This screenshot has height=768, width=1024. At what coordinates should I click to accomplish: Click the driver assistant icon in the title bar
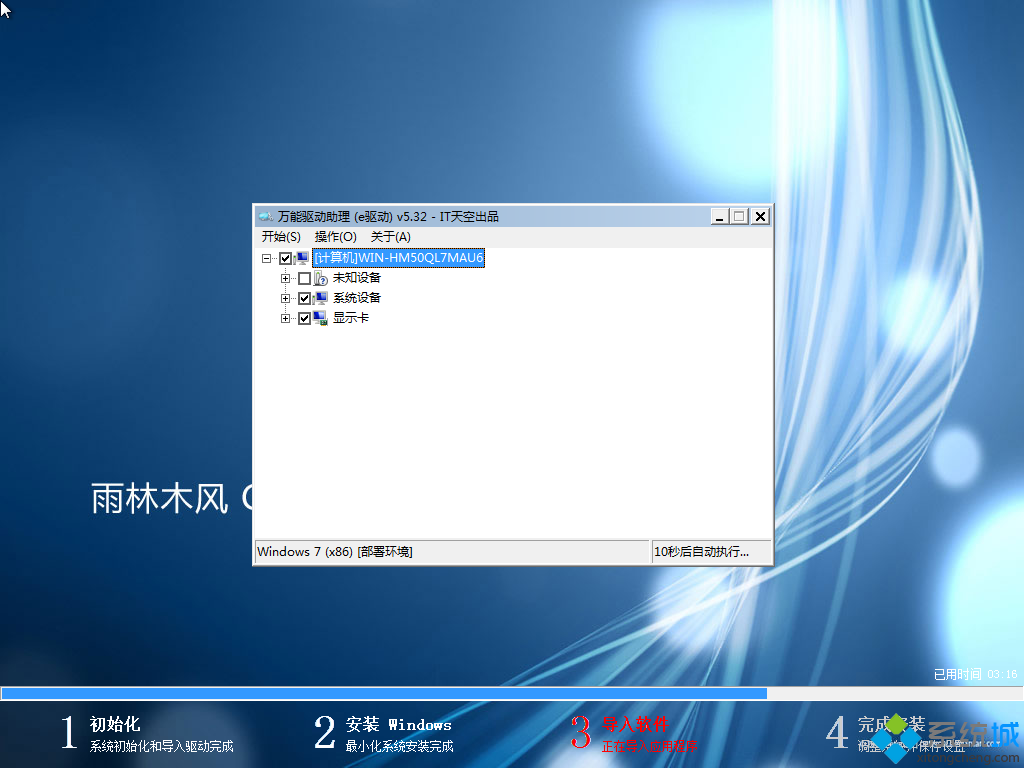[266, 215]
